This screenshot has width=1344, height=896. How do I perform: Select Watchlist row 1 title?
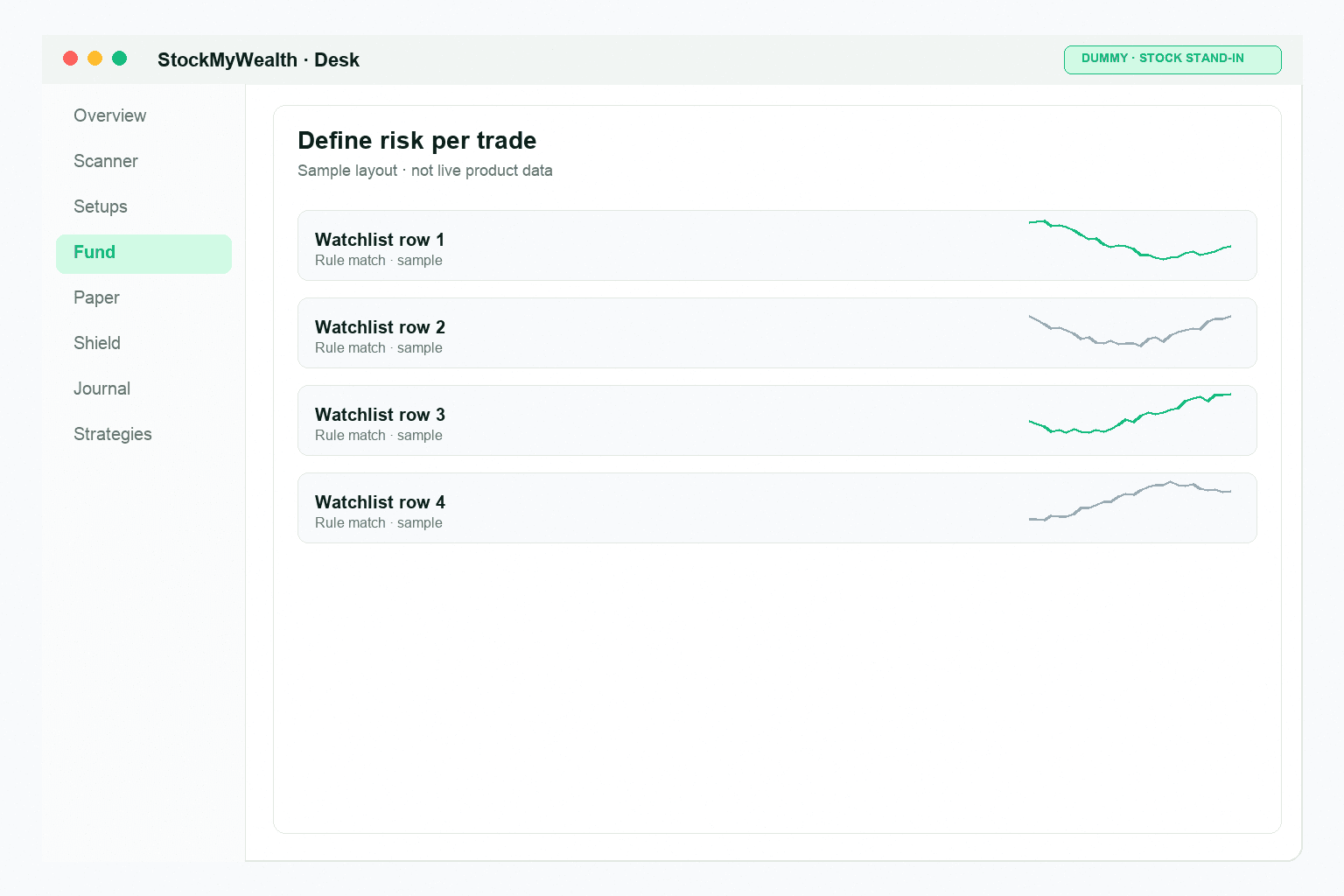[x=380, y=240]
